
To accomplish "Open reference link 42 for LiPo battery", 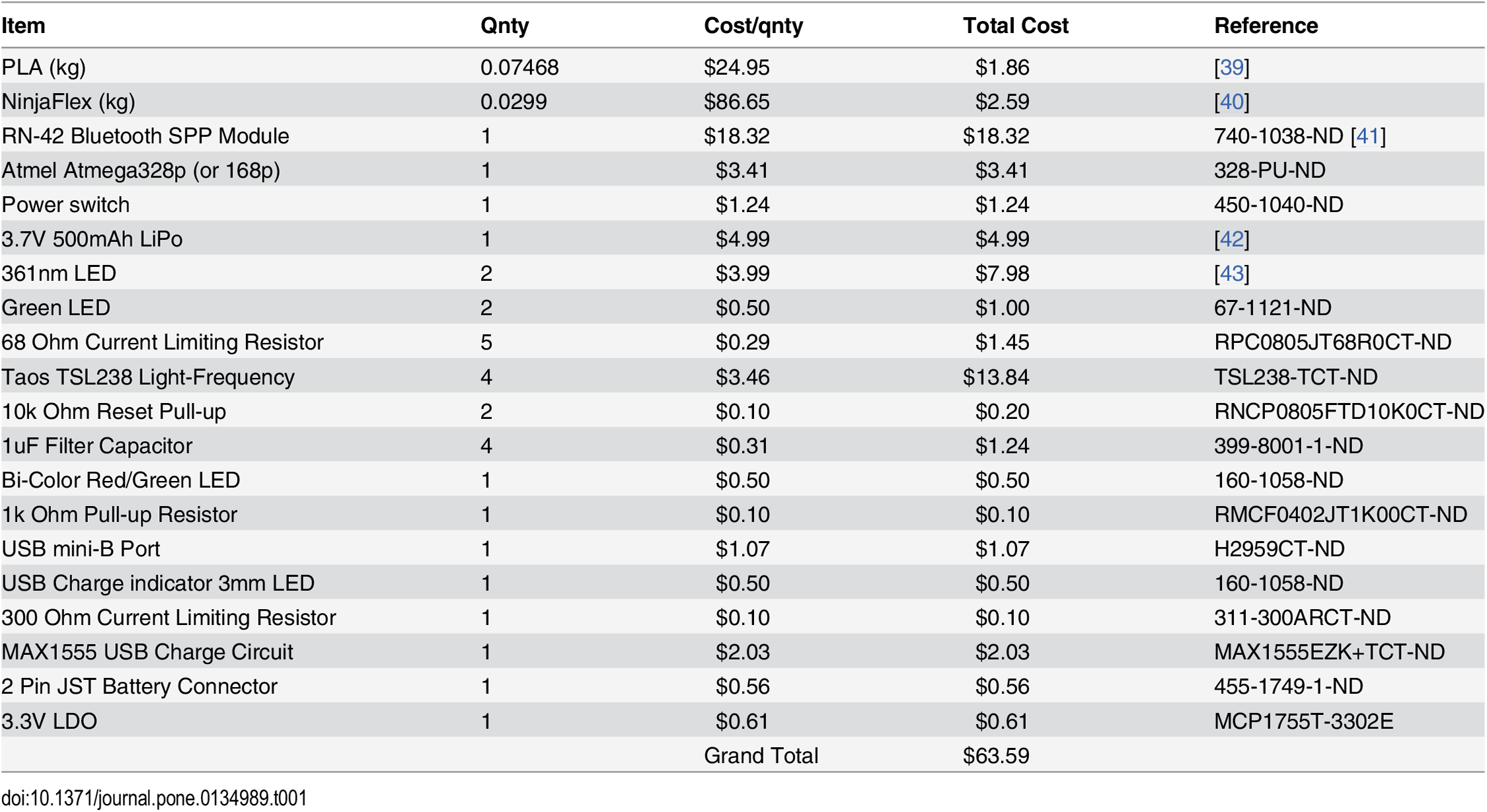I will coord(1231,239).
